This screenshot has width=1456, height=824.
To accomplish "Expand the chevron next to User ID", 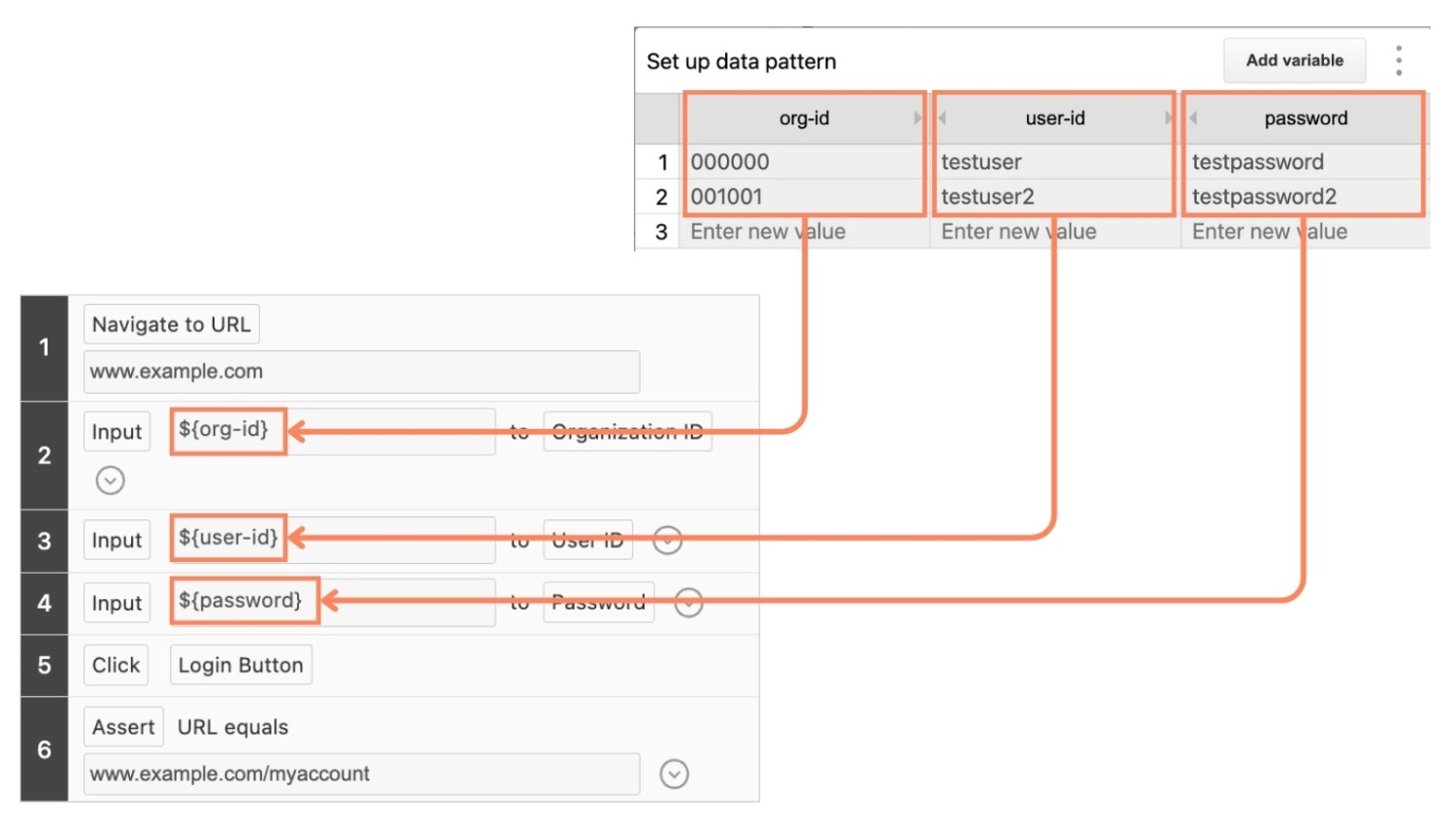I will [x=668, y=541].
